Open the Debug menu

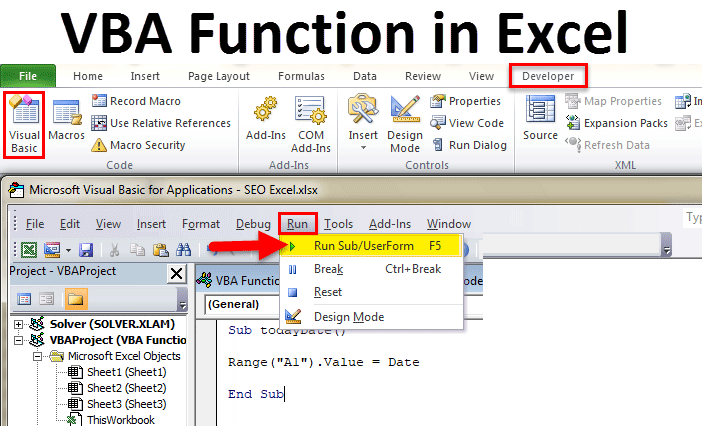tap(253, 224)
